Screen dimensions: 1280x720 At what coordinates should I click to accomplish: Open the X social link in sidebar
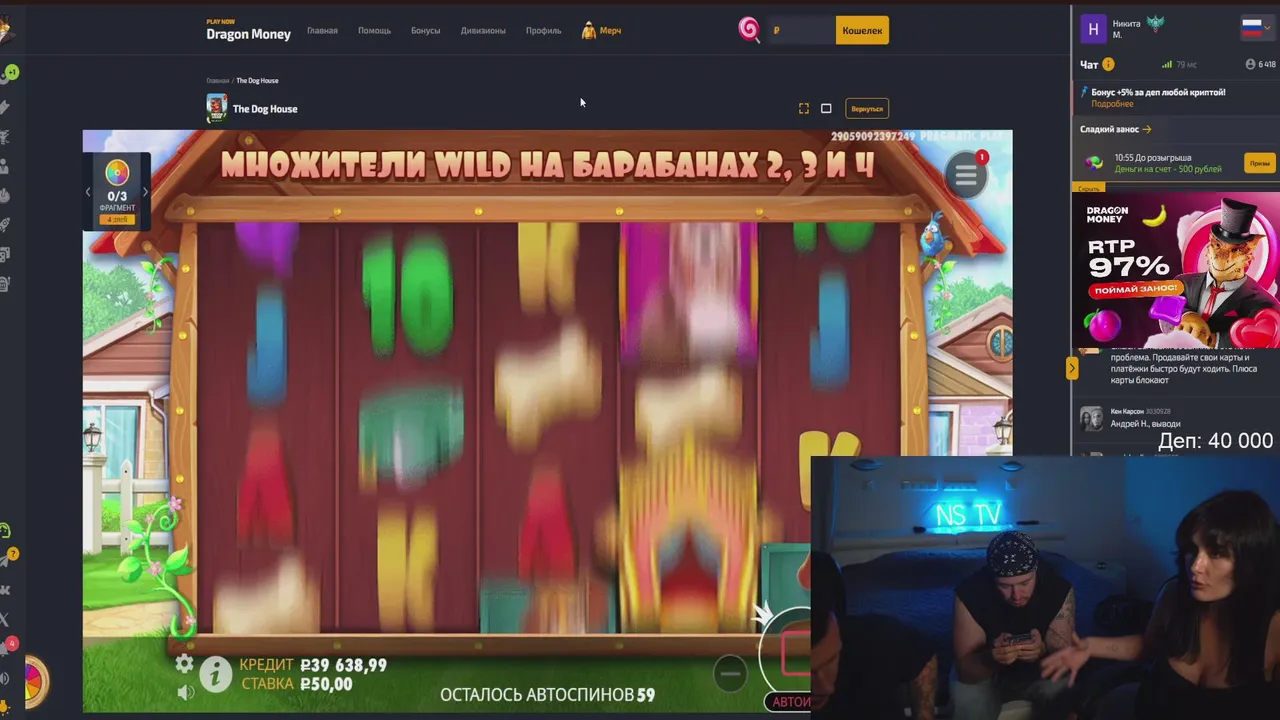5,619
